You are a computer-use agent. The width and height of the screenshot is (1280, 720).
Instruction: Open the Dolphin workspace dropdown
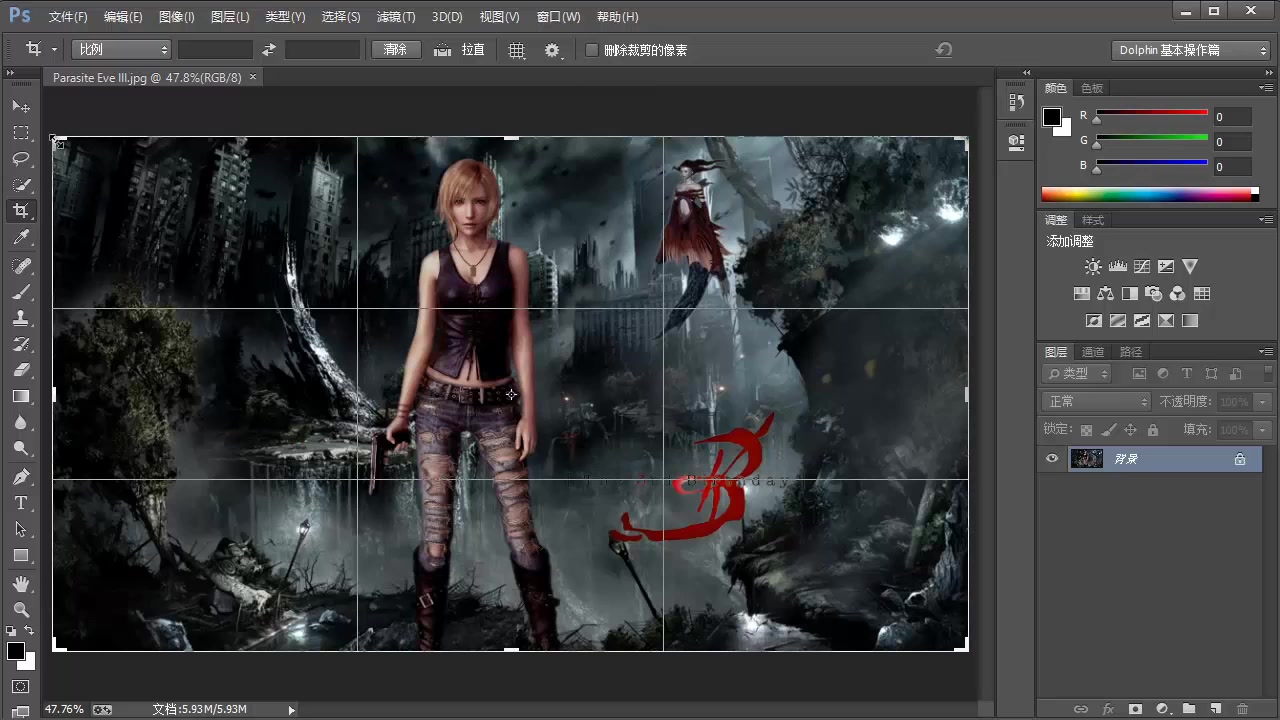click(1192, 50)
